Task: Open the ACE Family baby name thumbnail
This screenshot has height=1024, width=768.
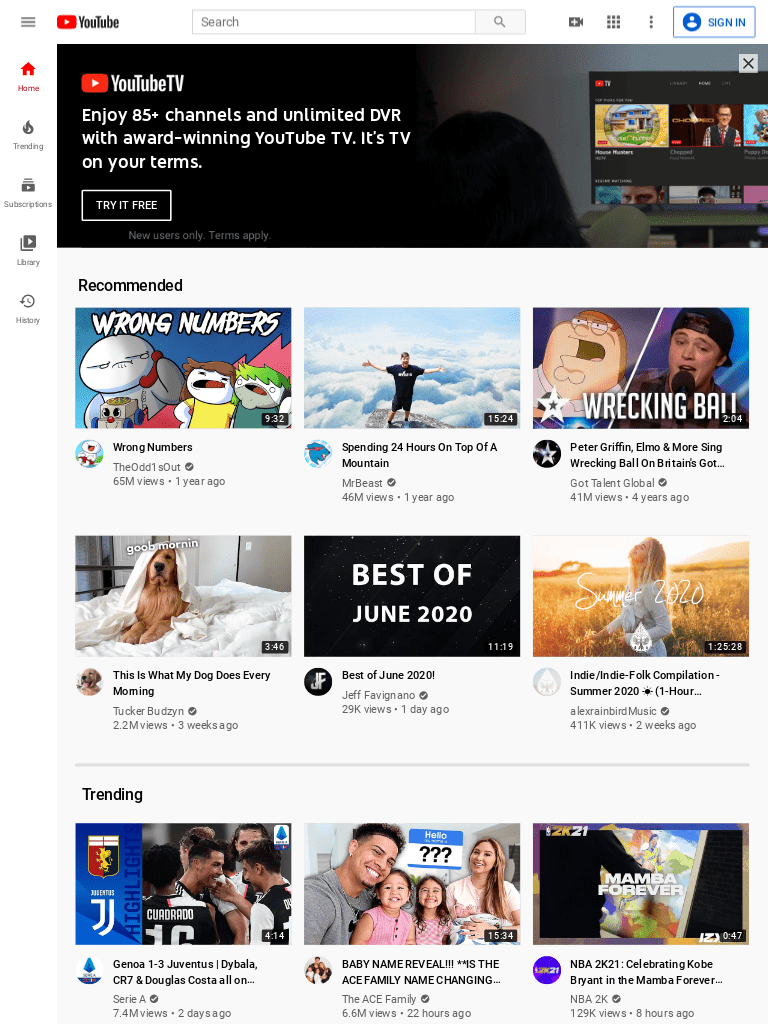Action: pos(412,884)
